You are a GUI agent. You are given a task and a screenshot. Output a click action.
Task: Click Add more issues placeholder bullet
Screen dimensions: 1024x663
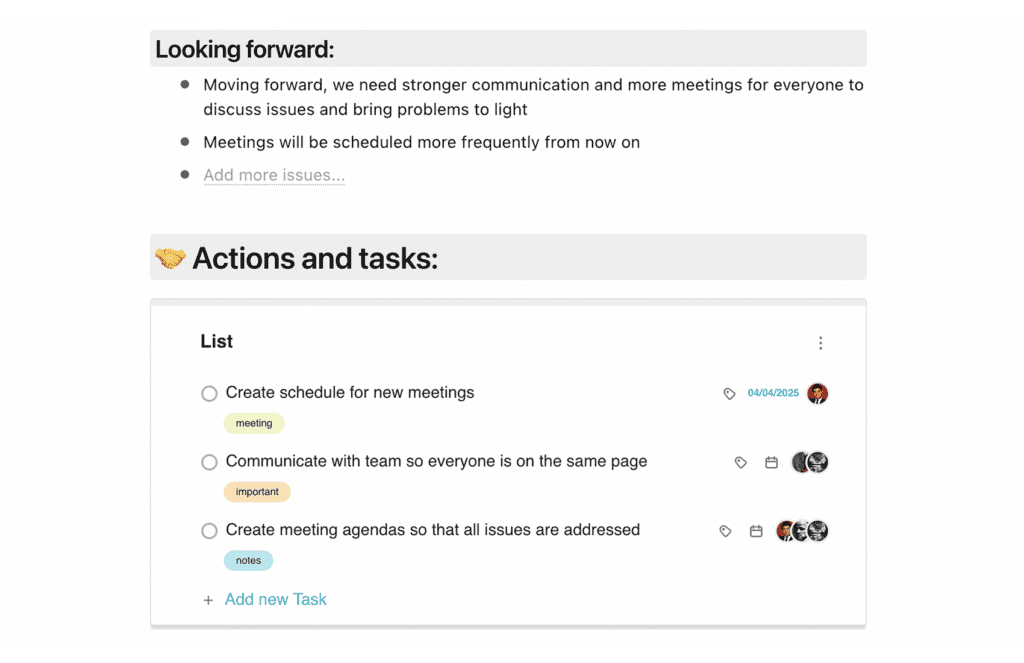point(274,175)
